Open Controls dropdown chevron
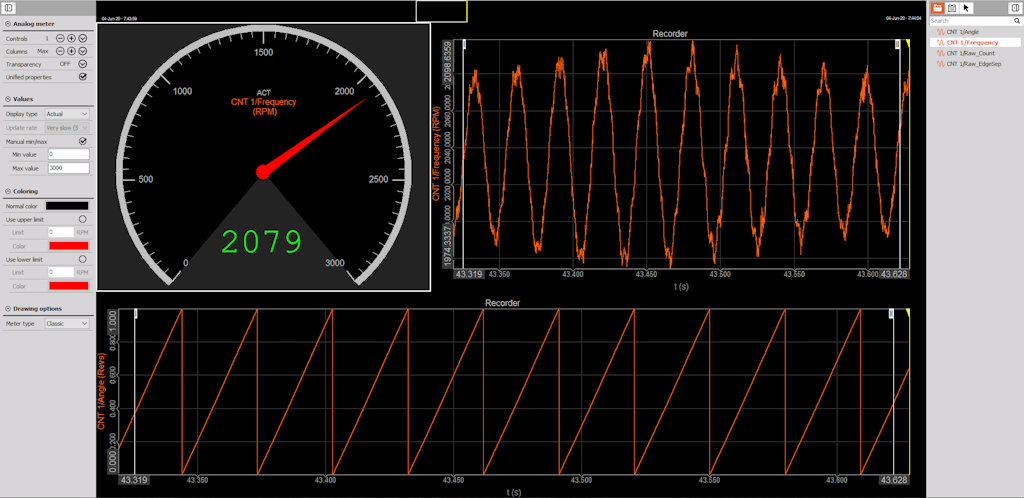 pyautogui.click(x=83, y=39)
